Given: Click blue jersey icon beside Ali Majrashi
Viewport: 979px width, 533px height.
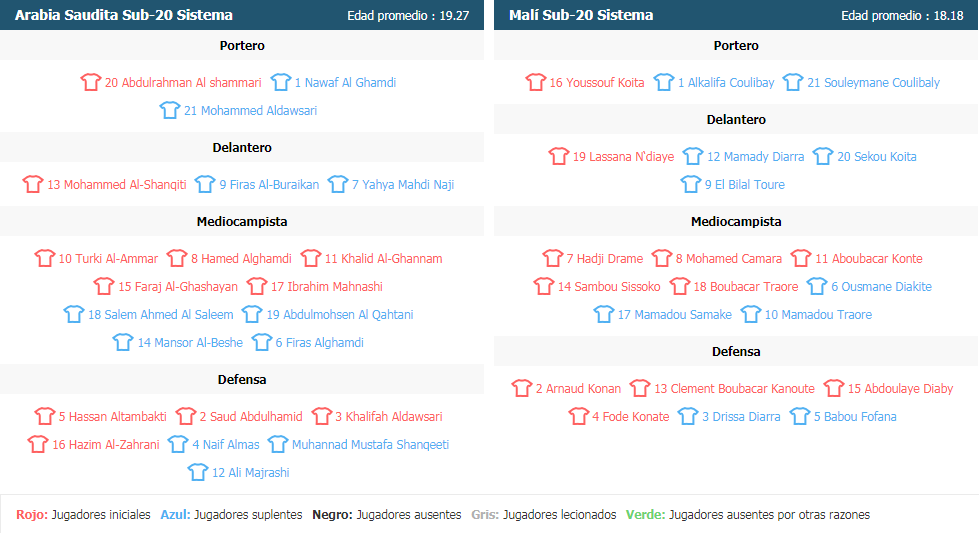Looking at the screenshot, I should [x=198, y=472].
